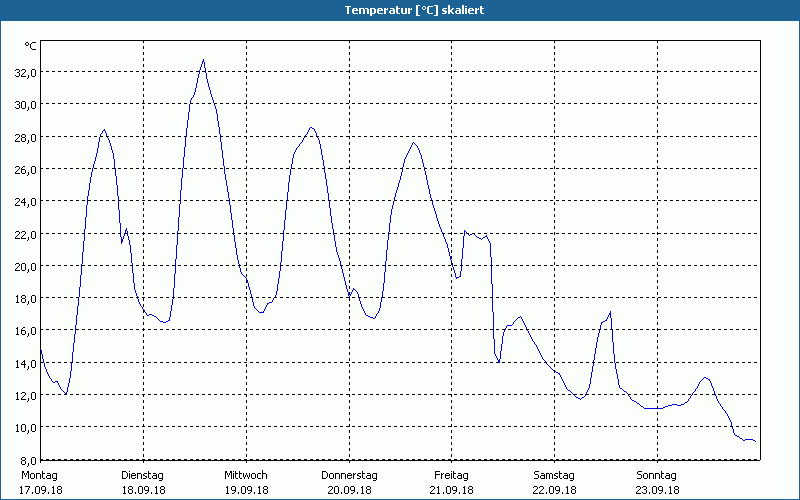Image resolution: width=800 pixels, height=500 pixels.
Task: Click the 17.09.18 date label
Action: (x=40, y=490)
